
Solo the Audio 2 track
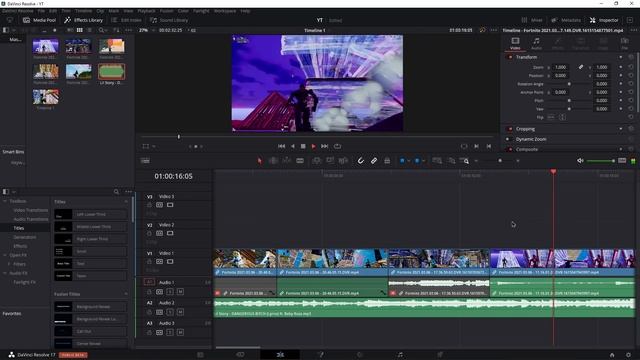tap(170, 312)
